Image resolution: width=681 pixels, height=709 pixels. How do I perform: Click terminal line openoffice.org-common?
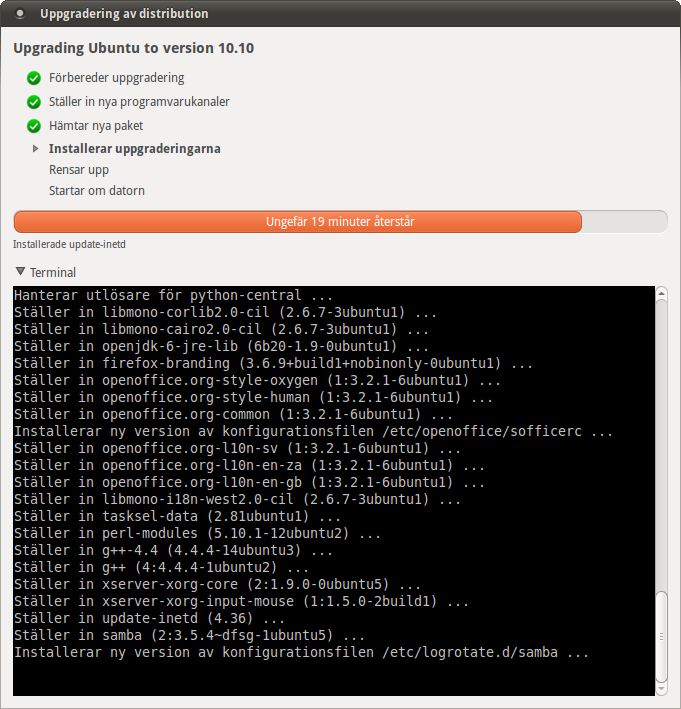coord(233,414)
